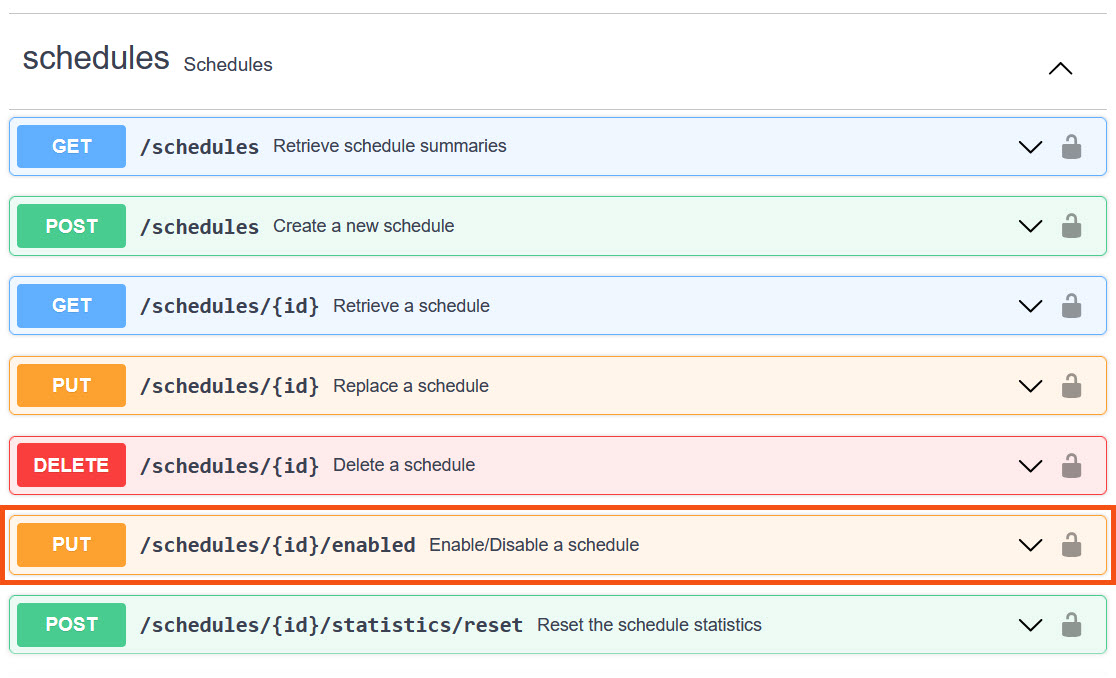Image resolution: width=1116 pixels, height=678 pixels.
Task: Expand Retrieve schedule summaries chevron
Action: click(1030, 147)
